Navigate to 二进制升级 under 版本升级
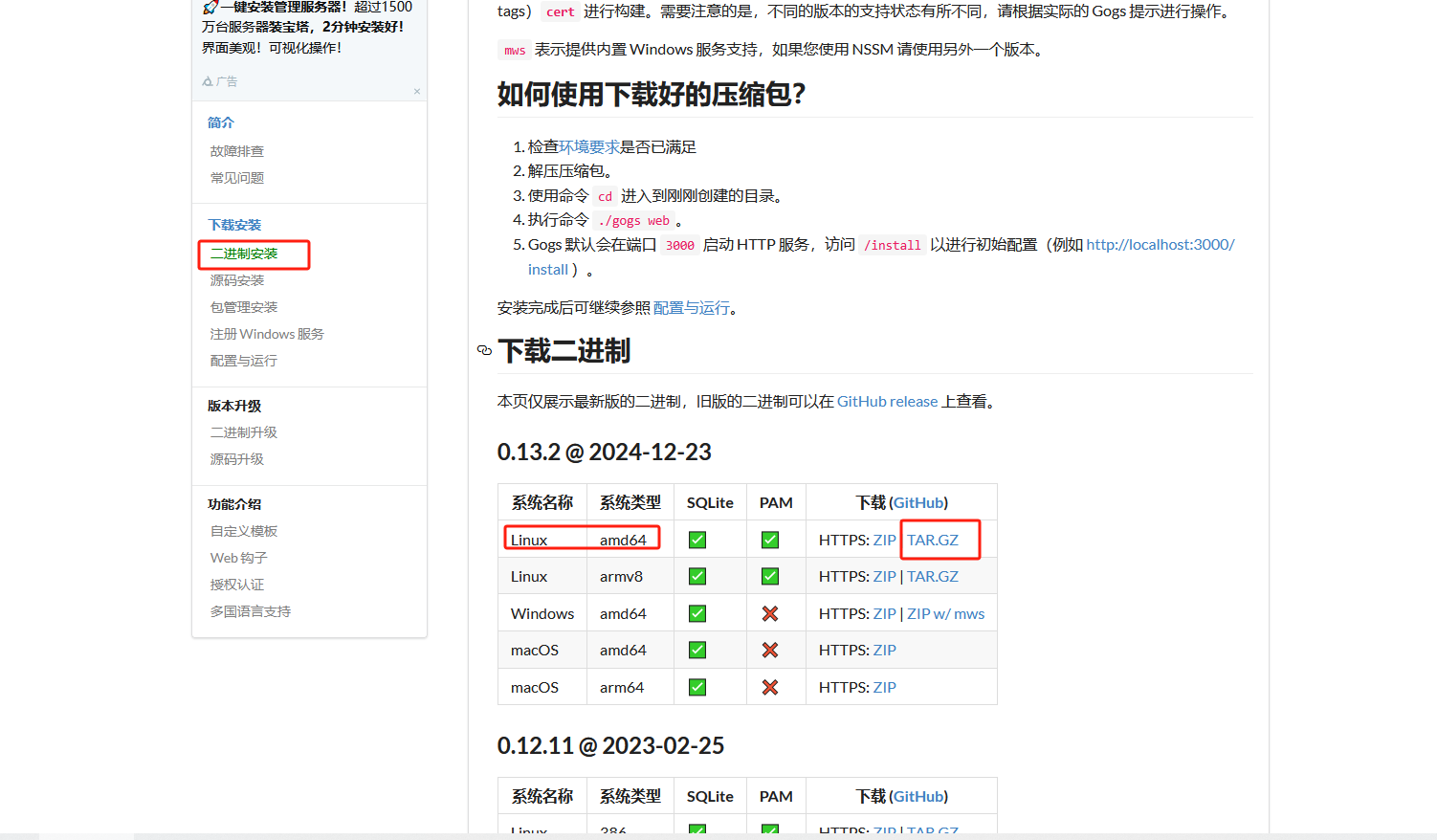 point(244,432)
